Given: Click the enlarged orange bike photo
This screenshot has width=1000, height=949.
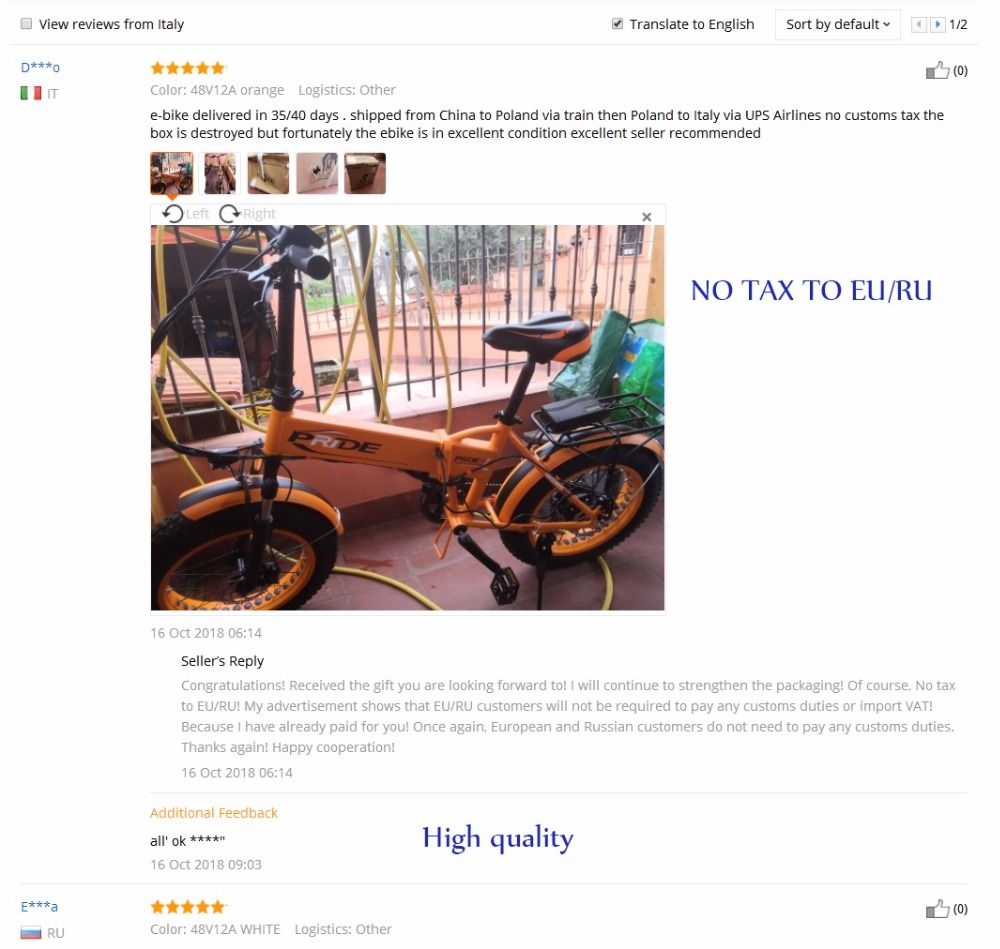Looking at the screenshot, I should pos(408,418).
